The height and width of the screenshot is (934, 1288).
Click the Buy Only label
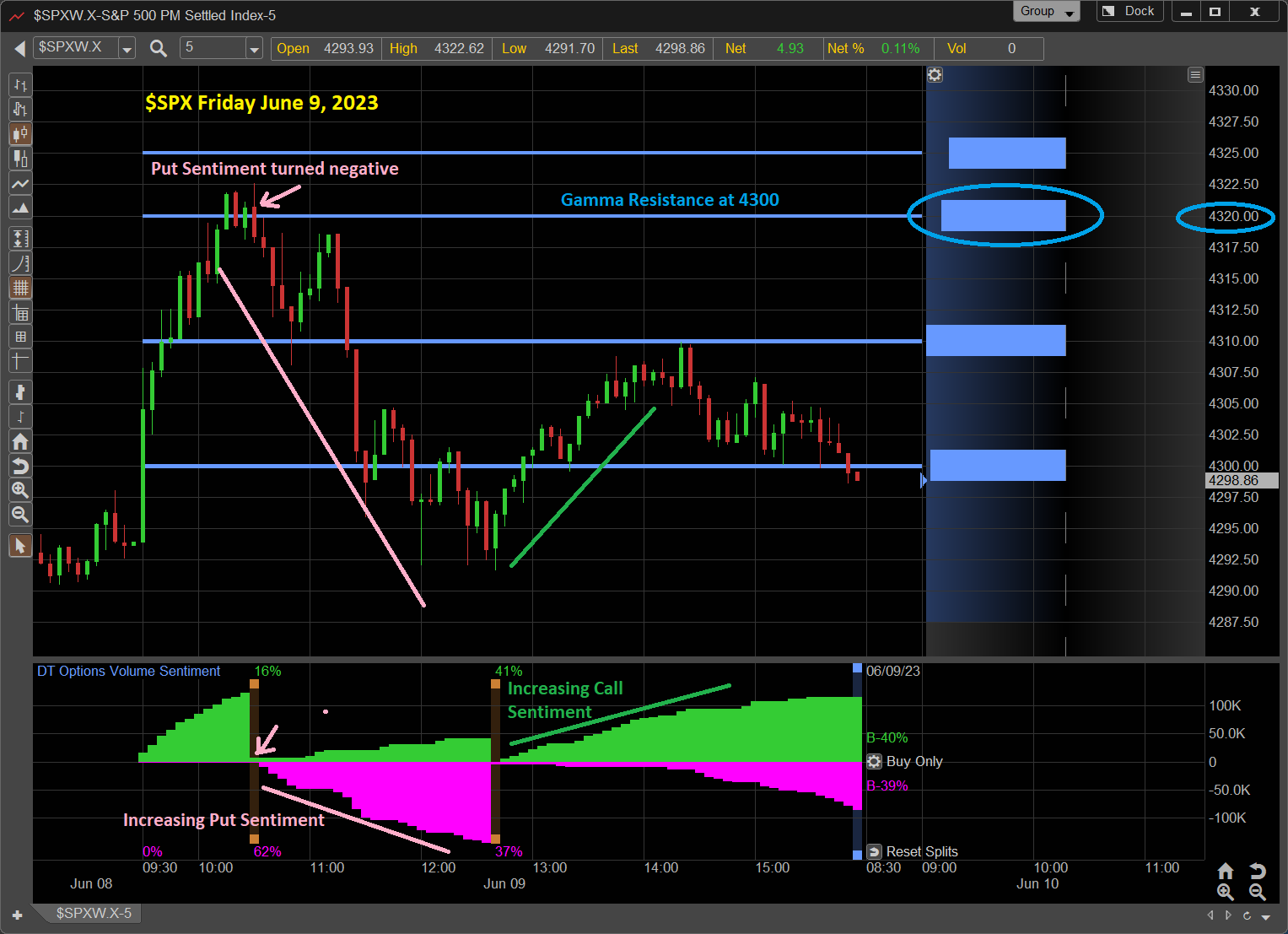pyautogui.click(x=914, y=761)
